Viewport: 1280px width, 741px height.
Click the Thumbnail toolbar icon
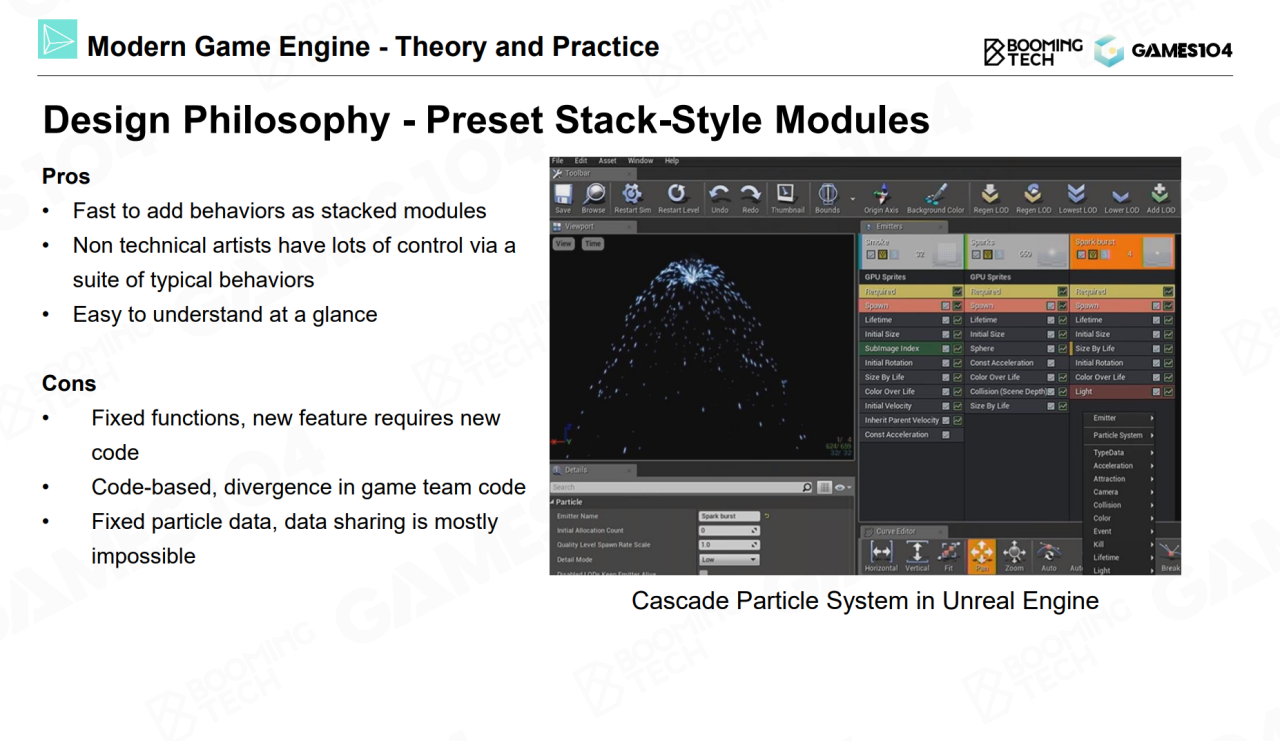tap(786, 194)
